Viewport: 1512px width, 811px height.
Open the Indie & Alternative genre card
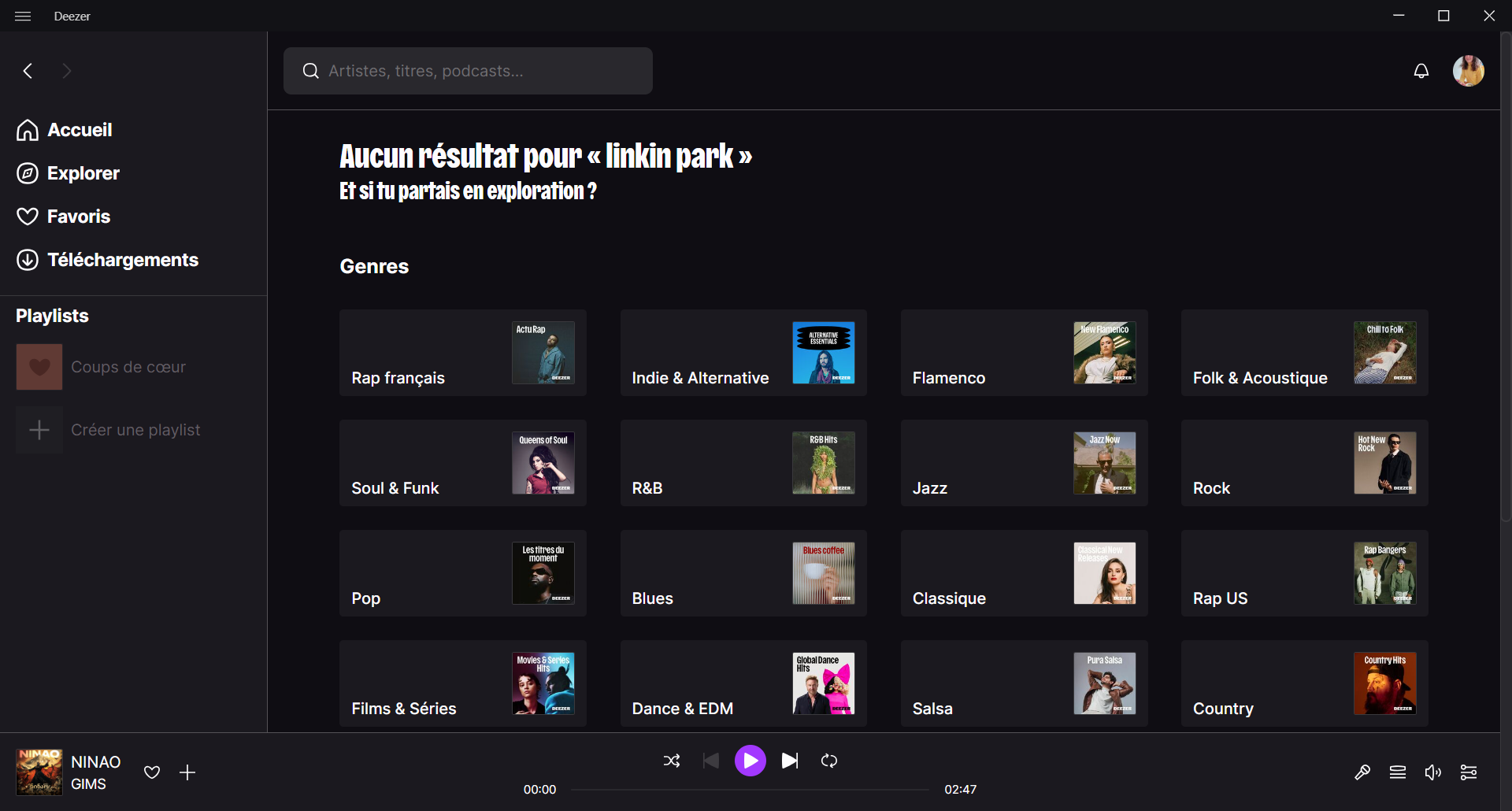(x=743, y=353)
